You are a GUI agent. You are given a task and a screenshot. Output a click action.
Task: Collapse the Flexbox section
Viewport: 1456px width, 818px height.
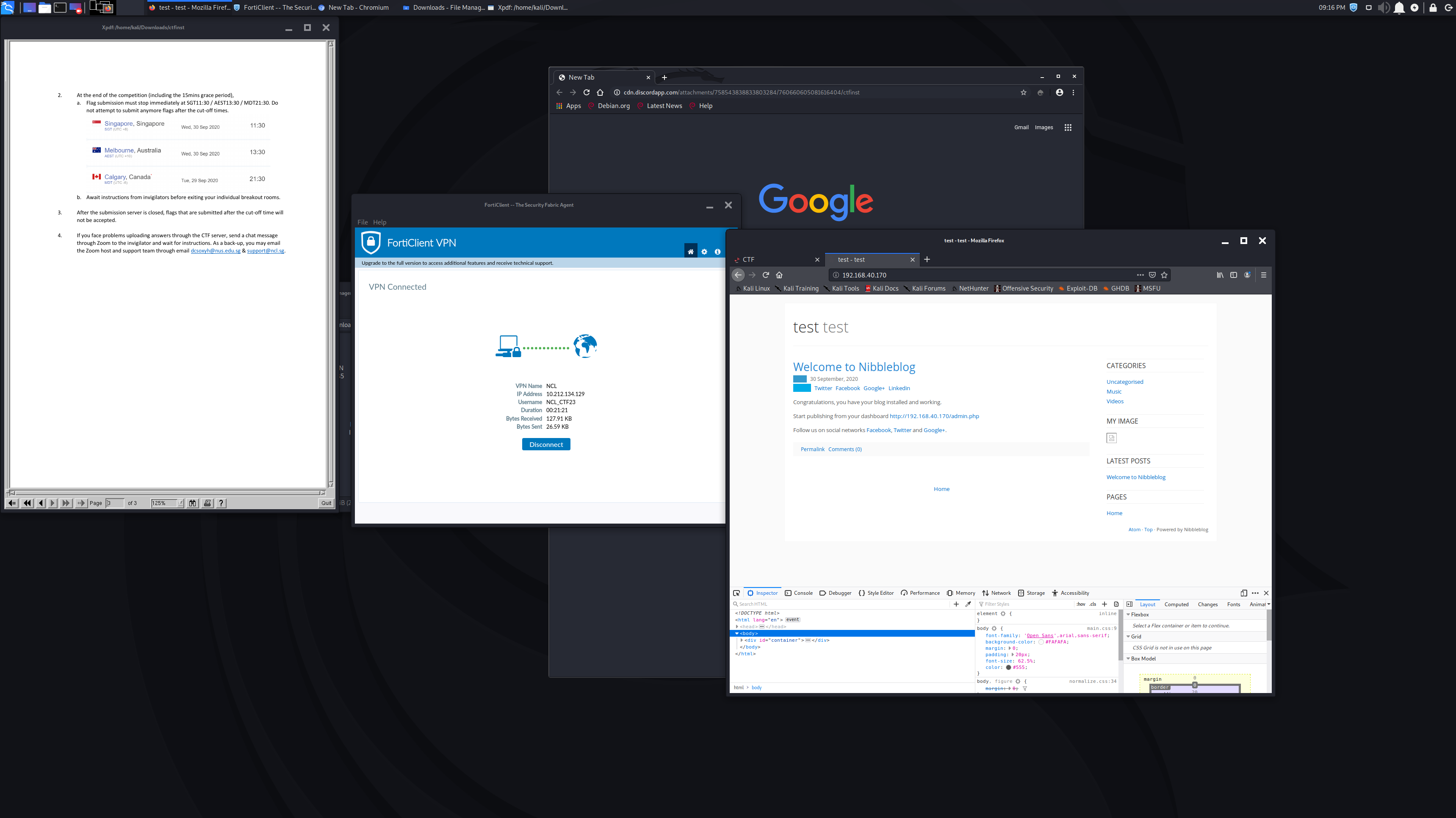1129,615
